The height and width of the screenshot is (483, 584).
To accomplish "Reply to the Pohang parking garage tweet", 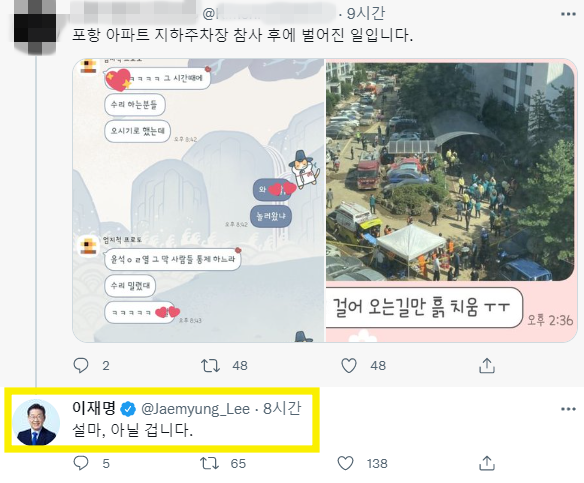I will click(x=81, y=365).
